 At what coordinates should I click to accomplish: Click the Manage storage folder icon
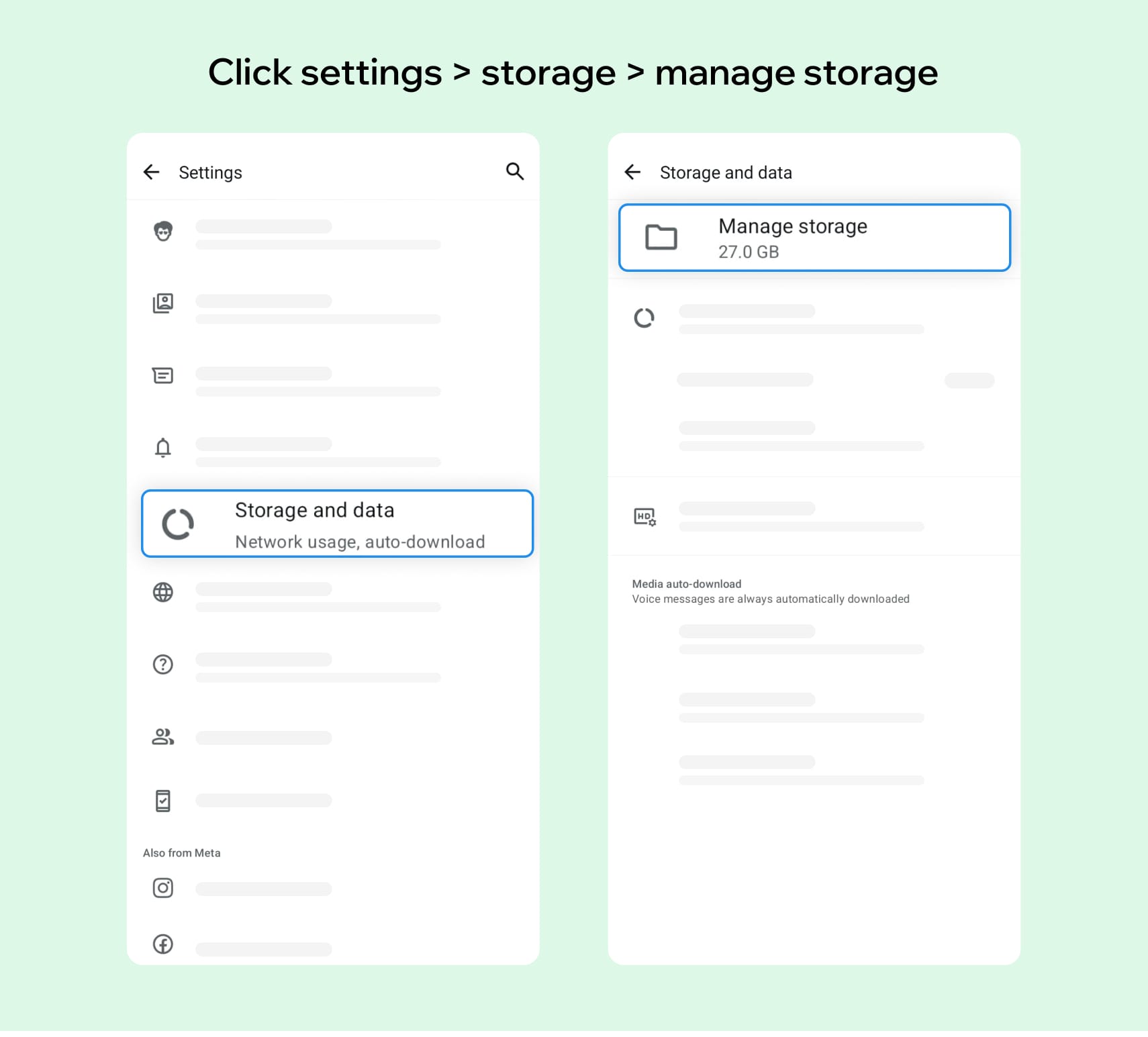pos(661,238)
